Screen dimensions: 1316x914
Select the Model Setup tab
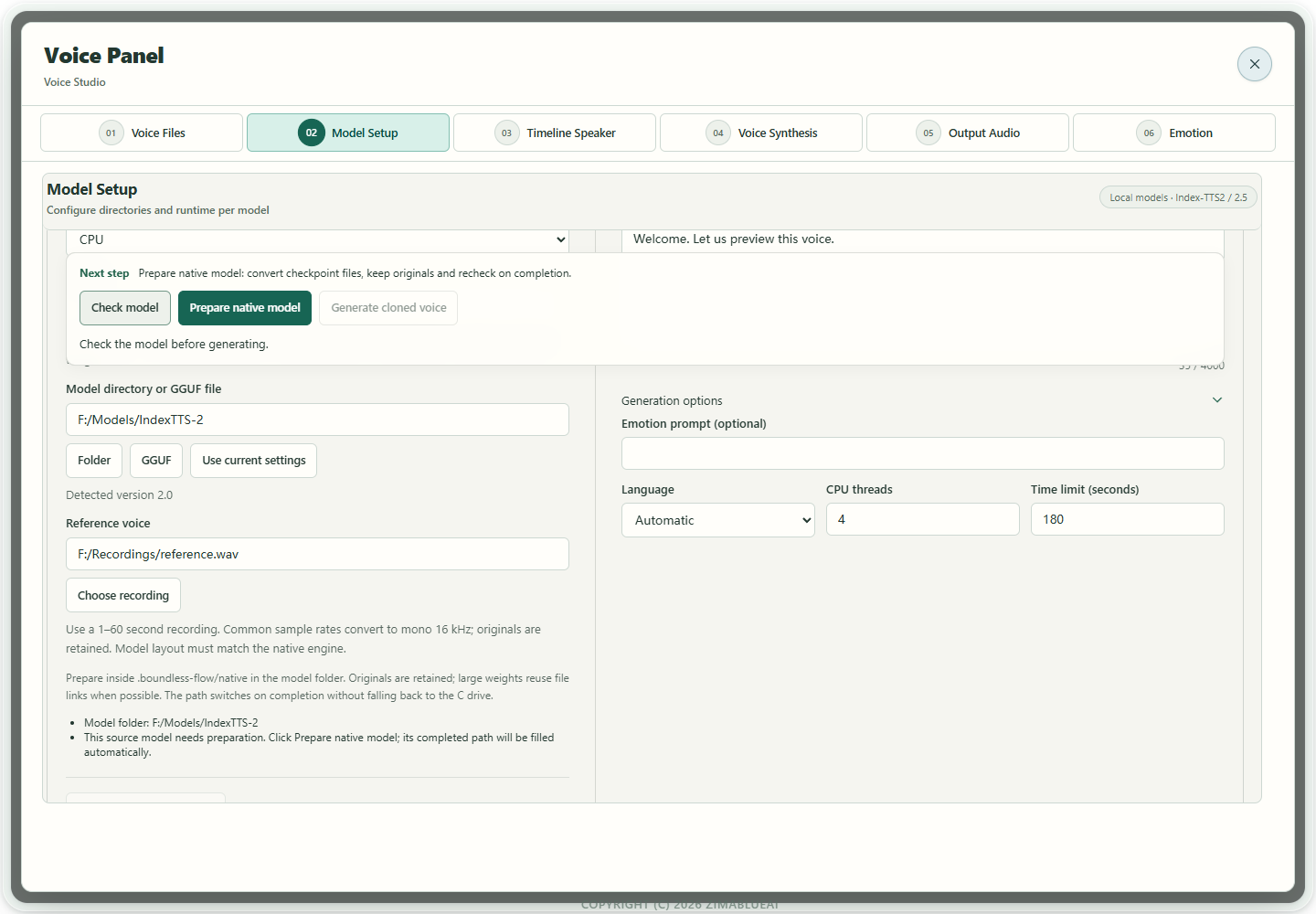[348, 133]
